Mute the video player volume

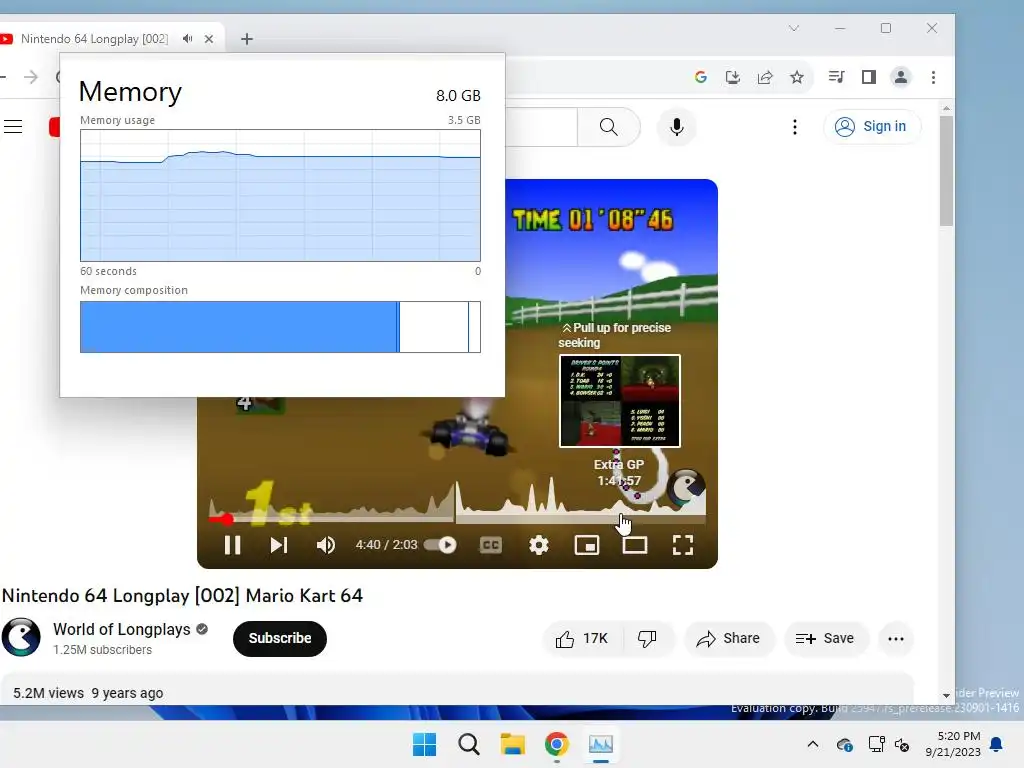pyautogui.click(x=325, y=545)
